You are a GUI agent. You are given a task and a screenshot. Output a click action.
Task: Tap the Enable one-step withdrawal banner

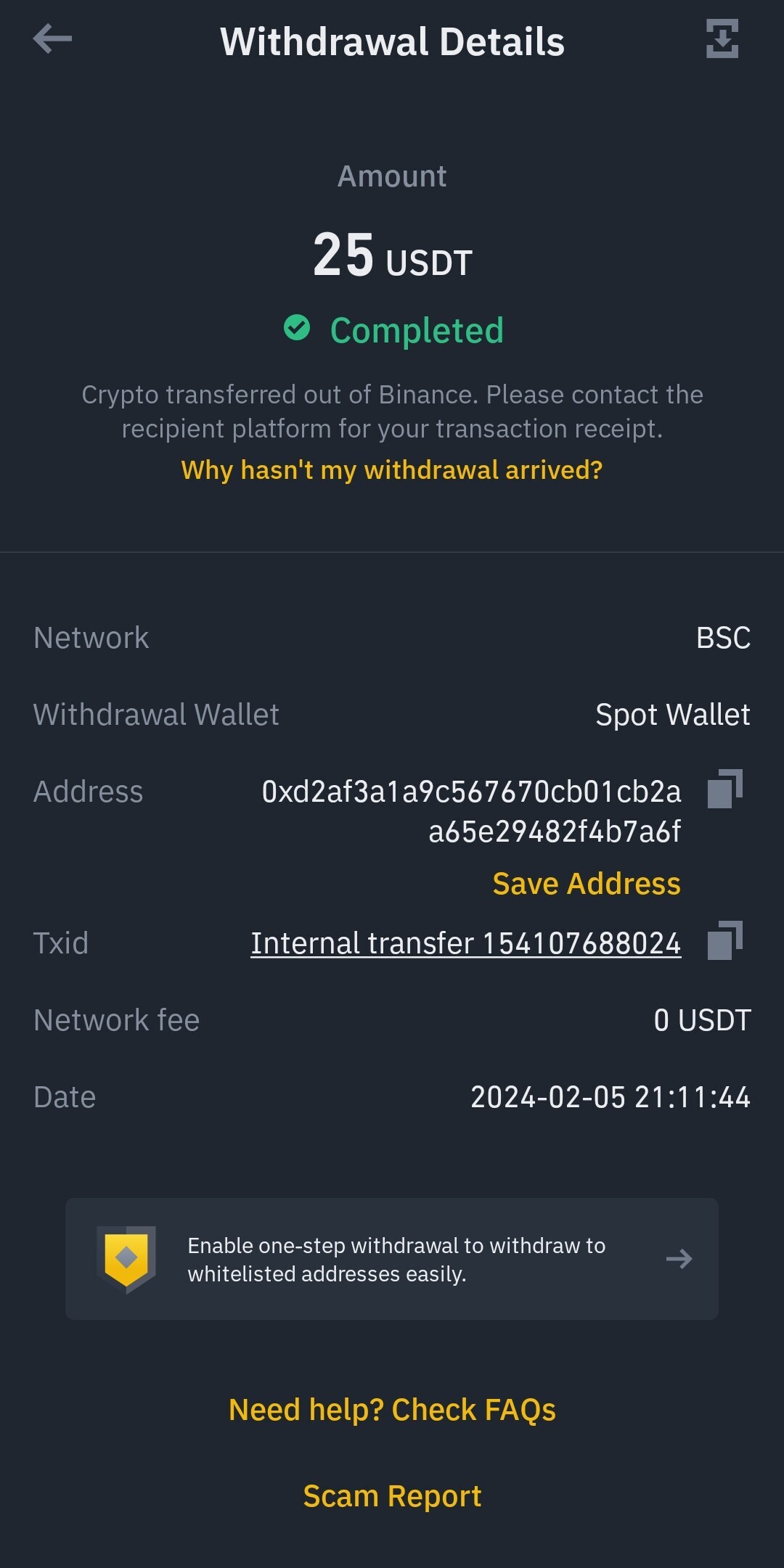(x=392, y=1259)
